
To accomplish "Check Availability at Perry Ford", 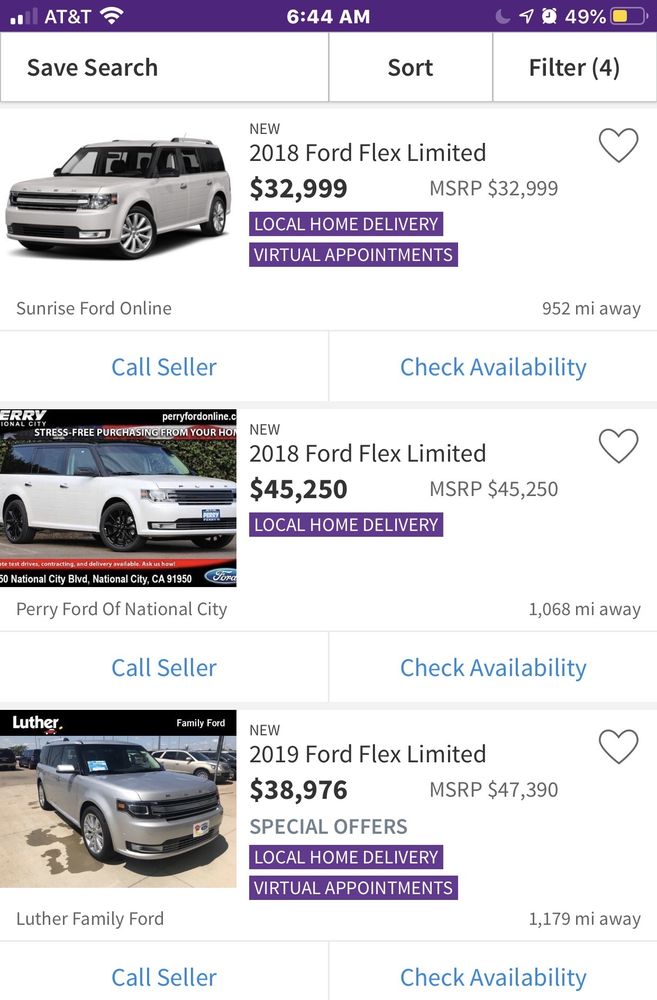I will (493, 667).
